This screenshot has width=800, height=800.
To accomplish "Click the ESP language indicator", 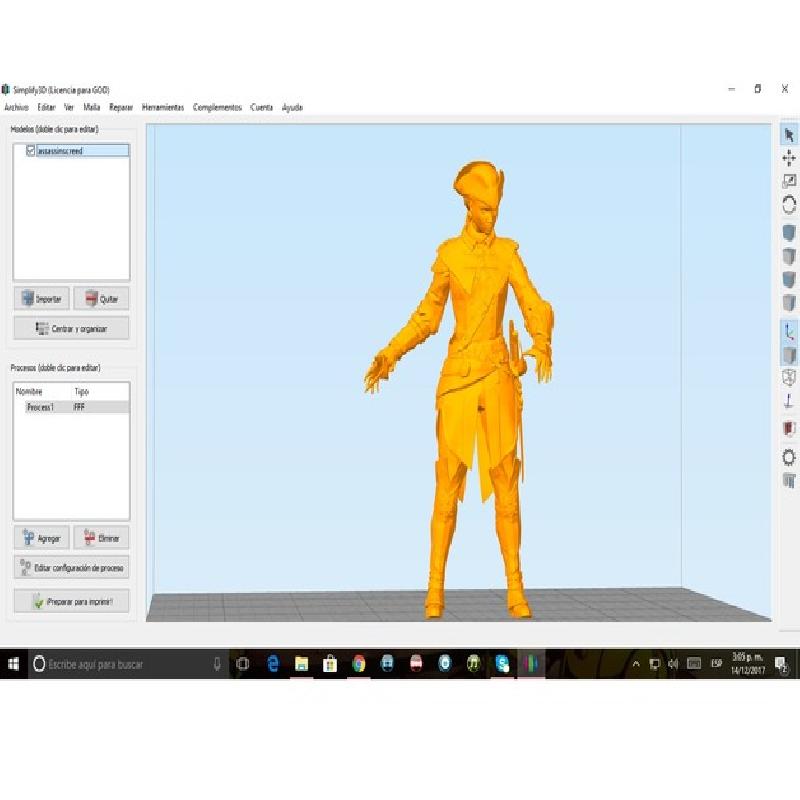I will point(716,664).
